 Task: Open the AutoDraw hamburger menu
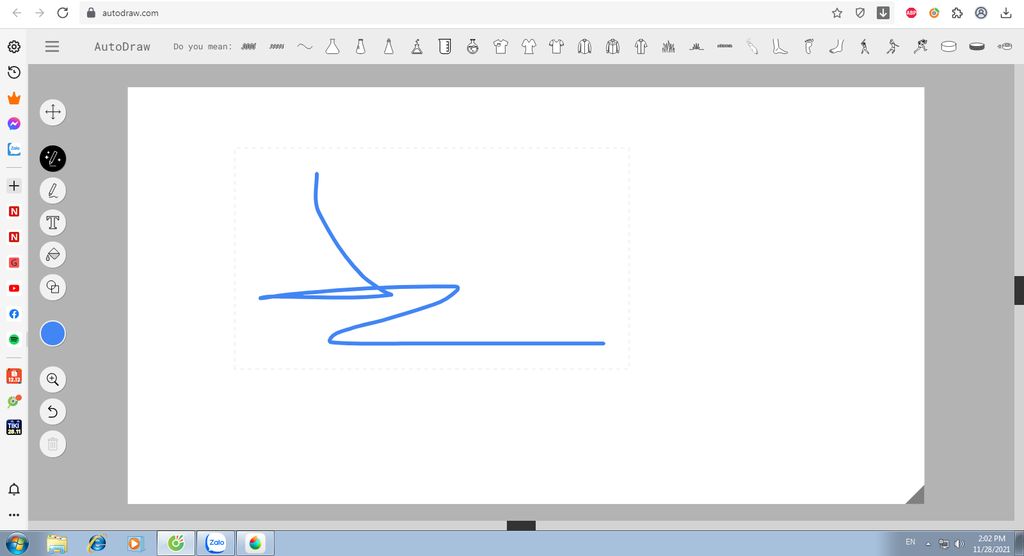click(x=52, y=46)
